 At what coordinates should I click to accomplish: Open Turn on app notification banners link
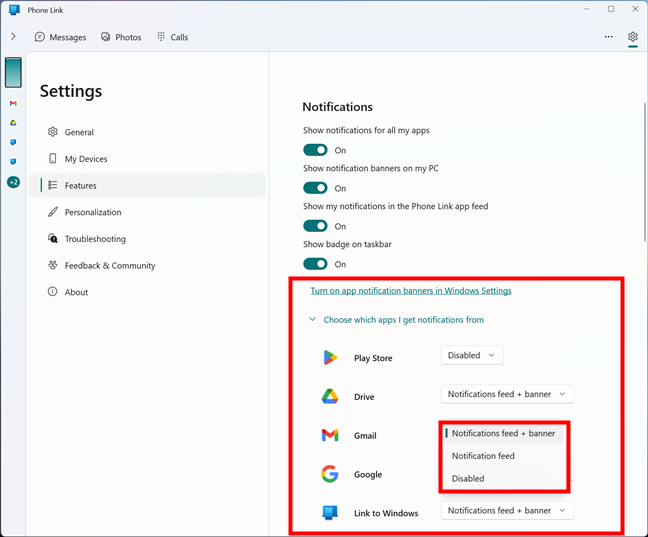click(411, 291)
